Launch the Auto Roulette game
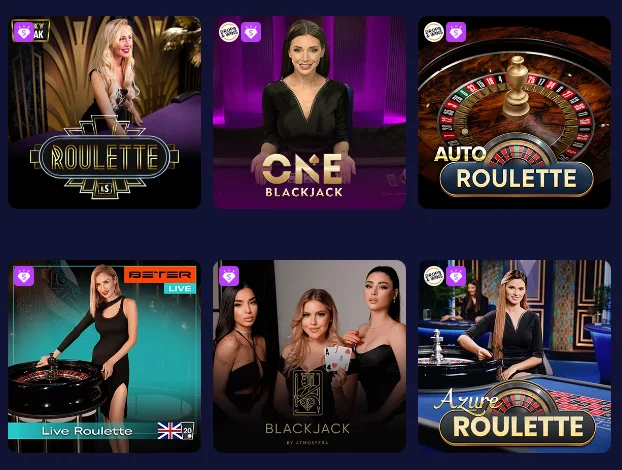Image resolution: width=622 pixels, height=470 pixels. click(x=514, y=112)
